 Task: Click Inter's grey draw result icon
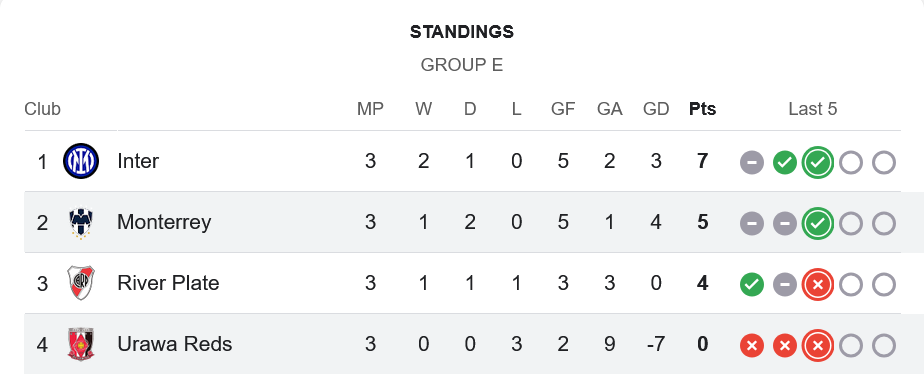(751, 163)
